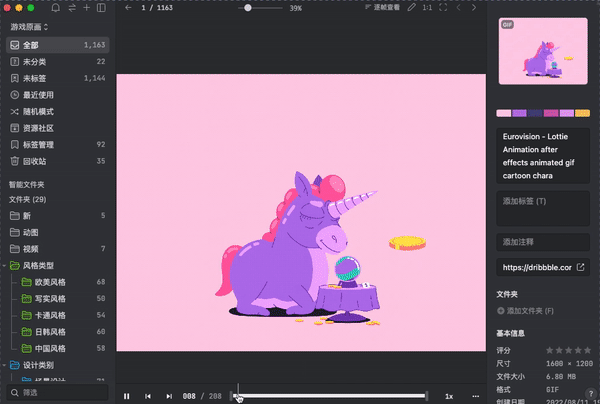Collapse the 设计类别 folder arrow
This screenshot has height=404, width=600.
(x=4, y=365)
